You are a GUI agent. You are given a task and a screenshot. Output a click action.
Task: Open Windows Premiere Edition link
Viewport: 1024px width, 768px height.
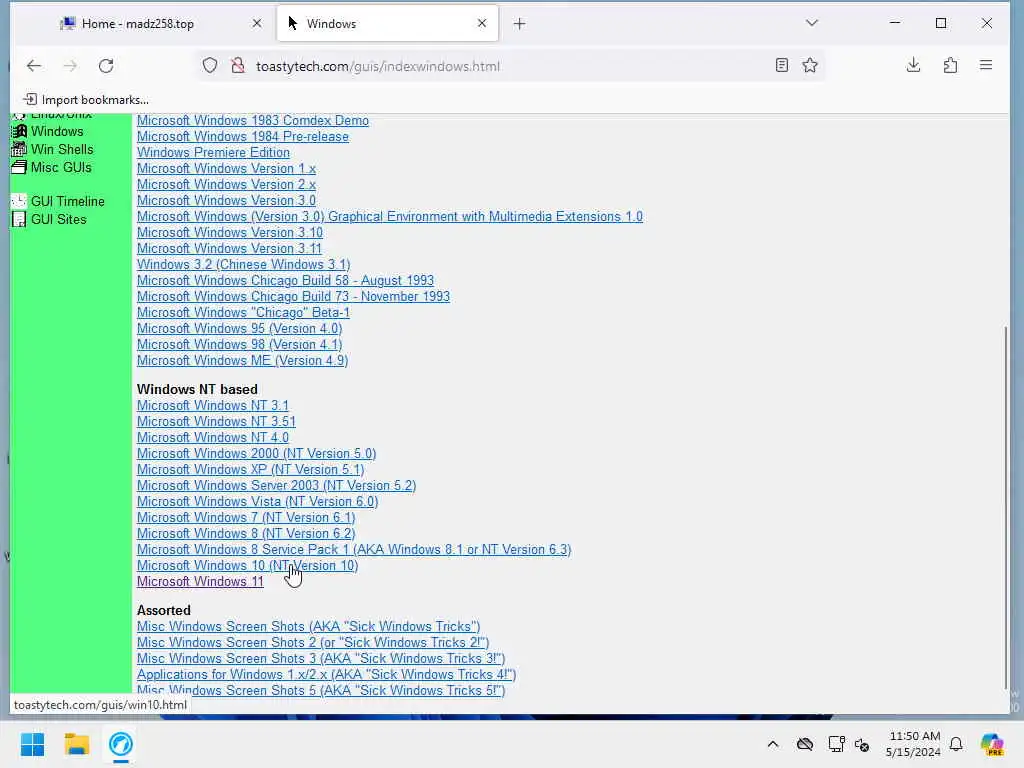tap(213, 153)
